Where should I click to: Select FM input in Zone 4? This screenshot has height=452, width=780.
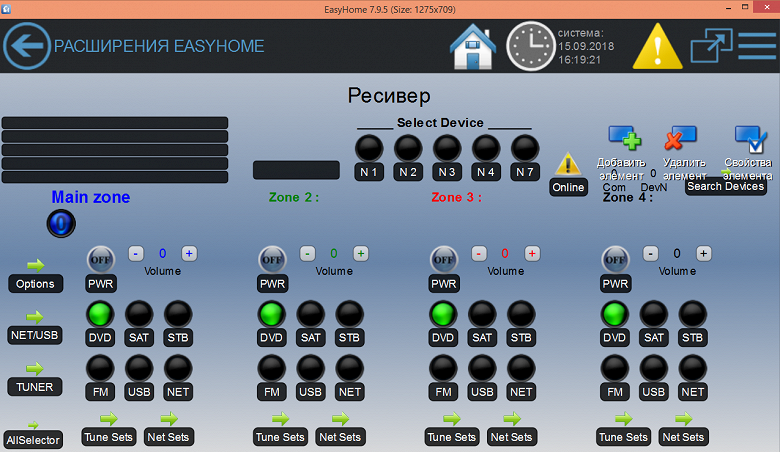[x=615, y=368]
